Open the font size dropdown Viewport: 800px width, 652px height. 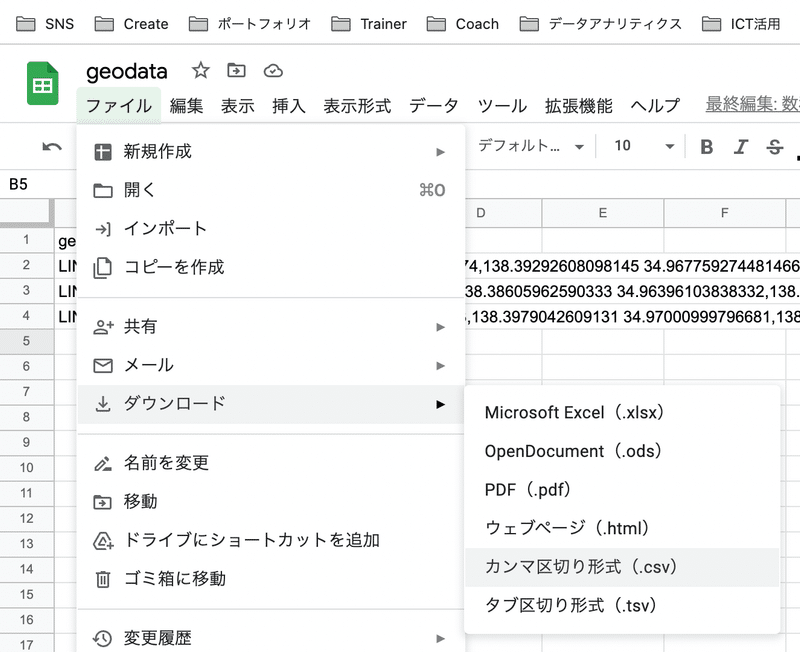click(644, 147)
